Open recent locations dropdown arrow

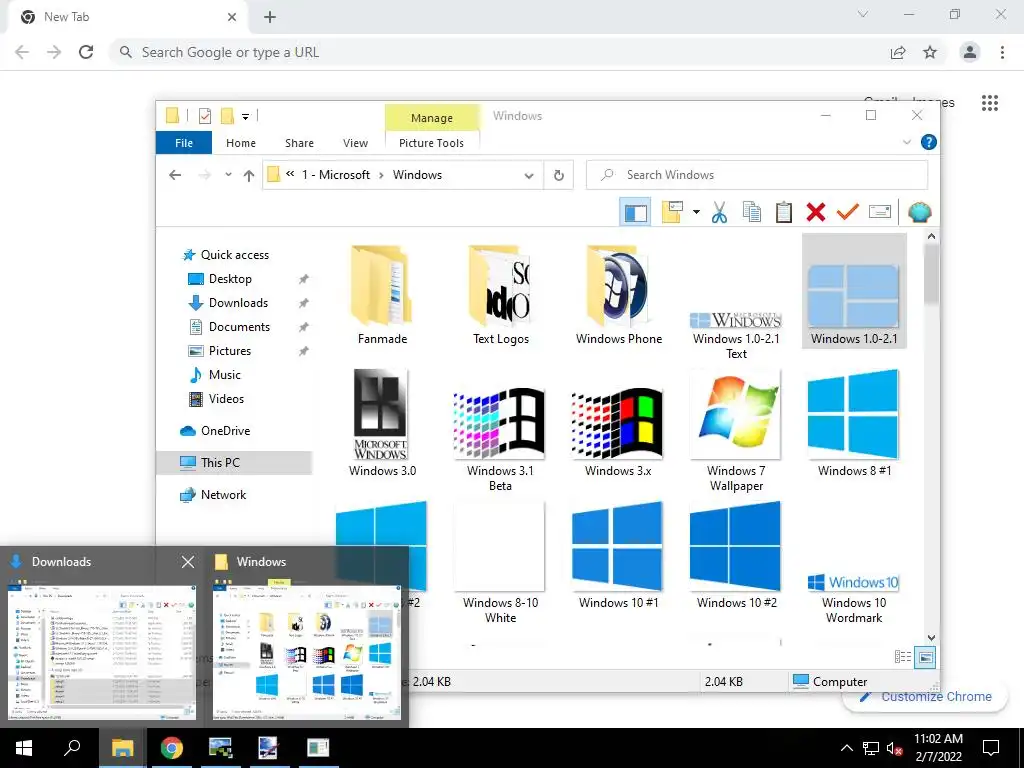point(228,175)
